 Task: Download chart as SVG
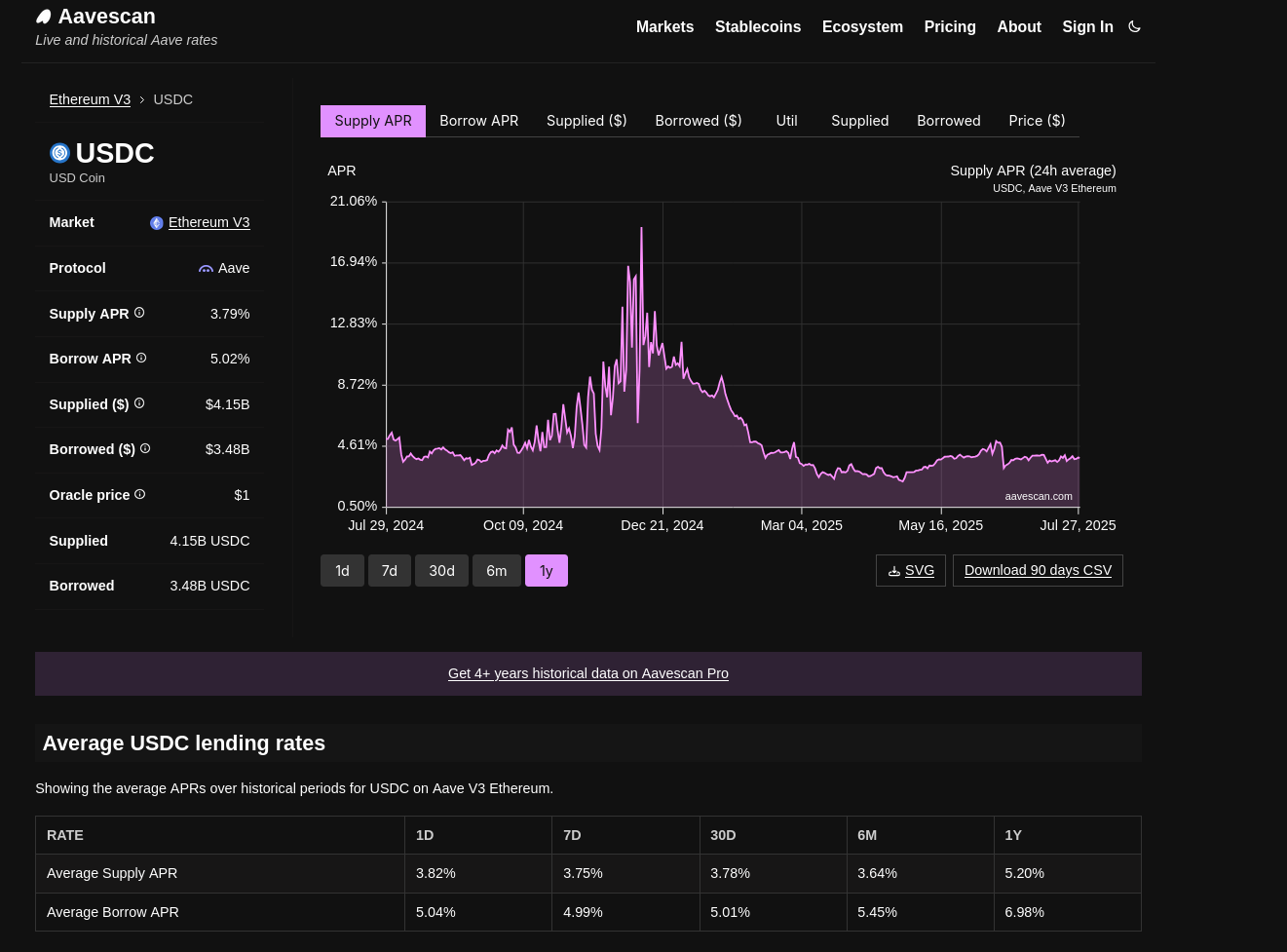point(911,571)
